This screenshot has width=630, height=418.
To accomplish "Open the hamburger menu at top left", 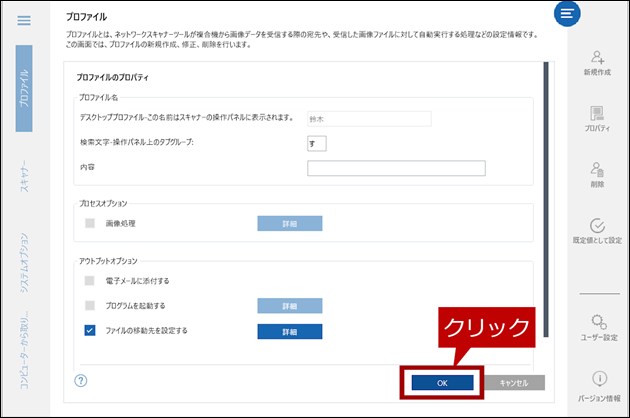I will [x=24, y=21].
